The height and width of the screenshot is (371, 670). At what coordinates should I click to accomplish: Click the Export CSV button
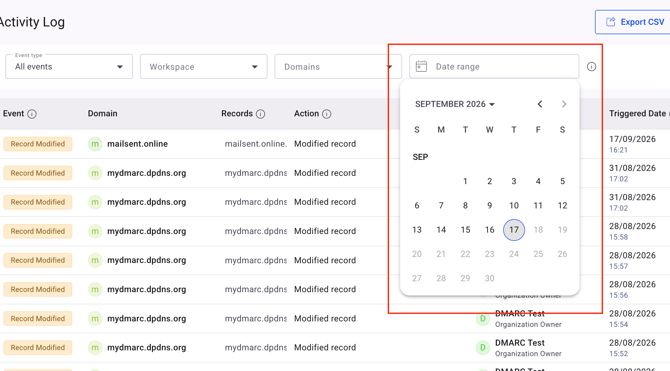[x=633, y=22]
